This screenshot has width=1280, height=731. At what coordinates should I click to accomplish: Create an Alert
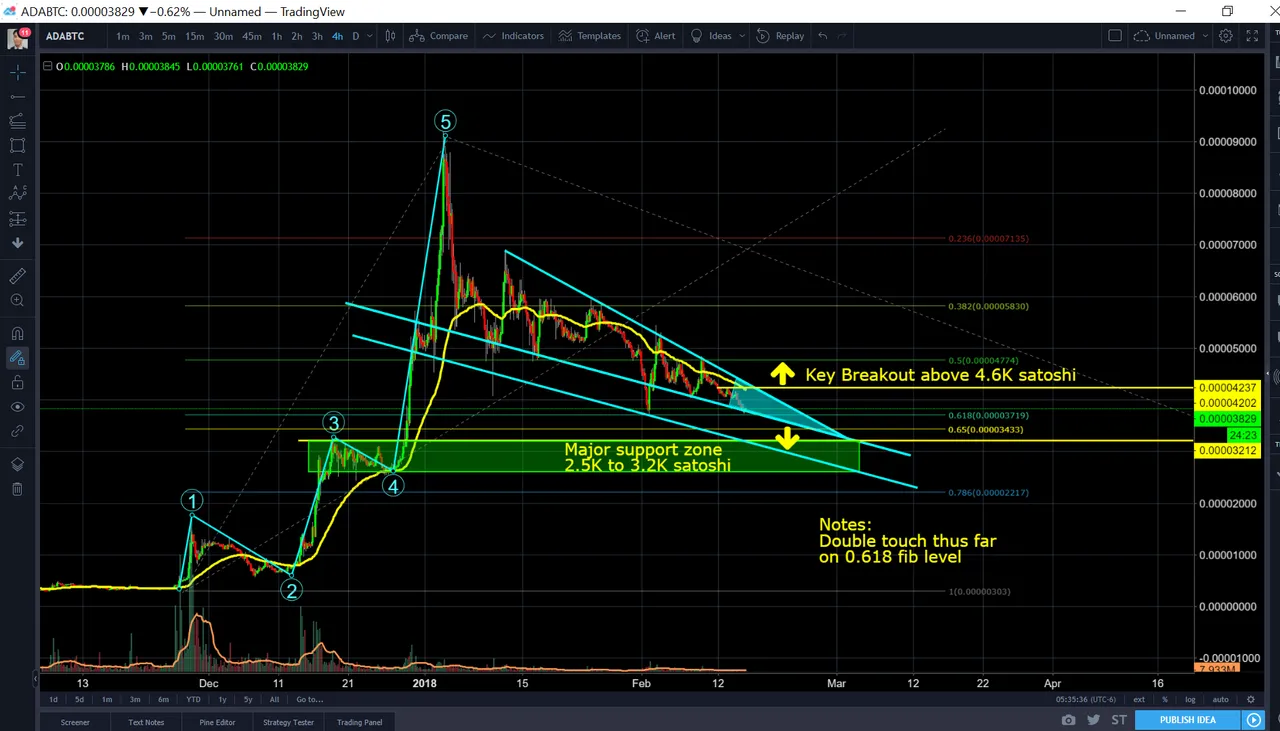(655, 36)
